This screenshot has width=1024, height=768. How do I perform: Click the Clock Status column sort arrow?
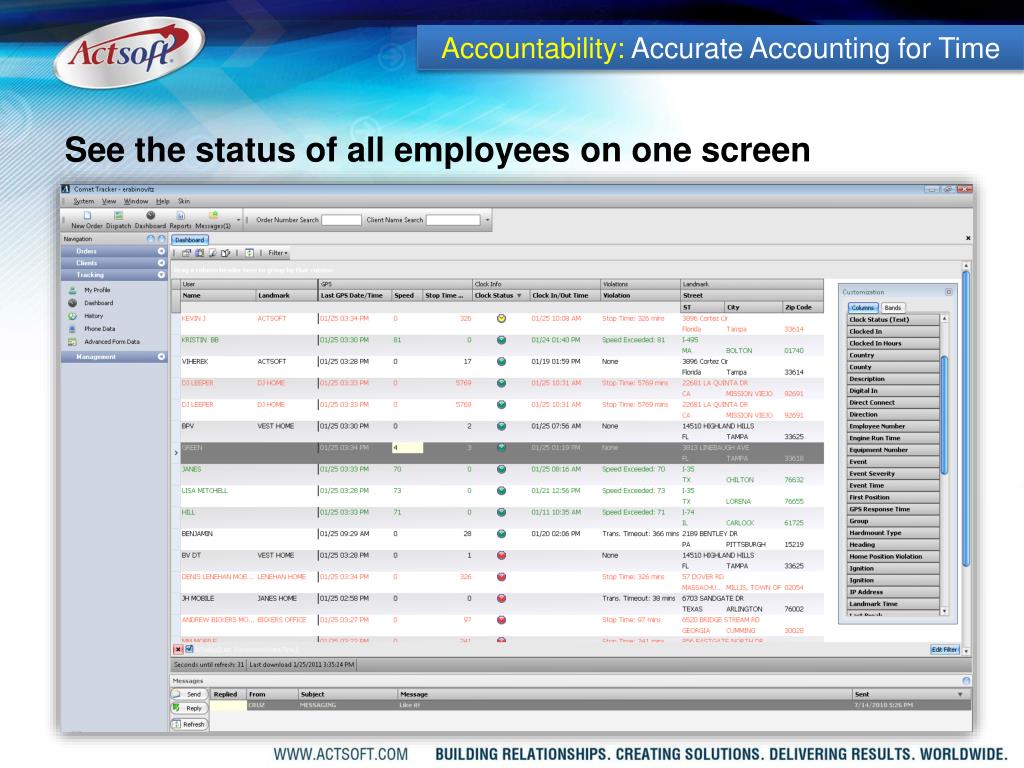pos(519,296)
